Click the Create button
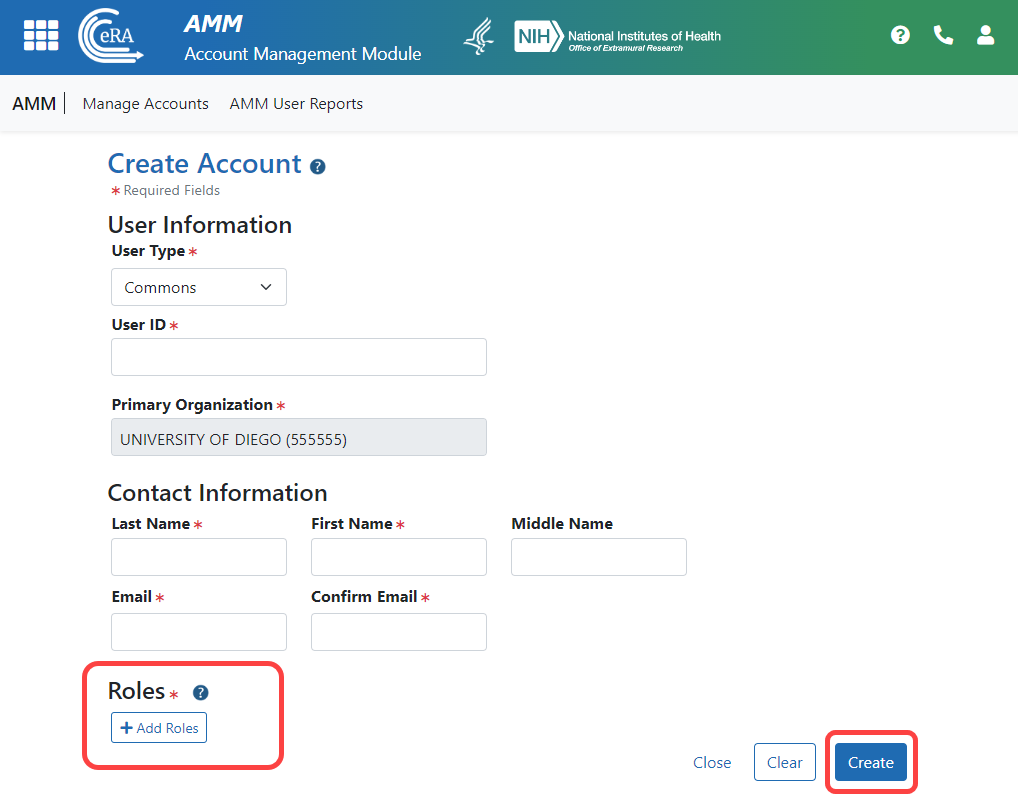 870,762
